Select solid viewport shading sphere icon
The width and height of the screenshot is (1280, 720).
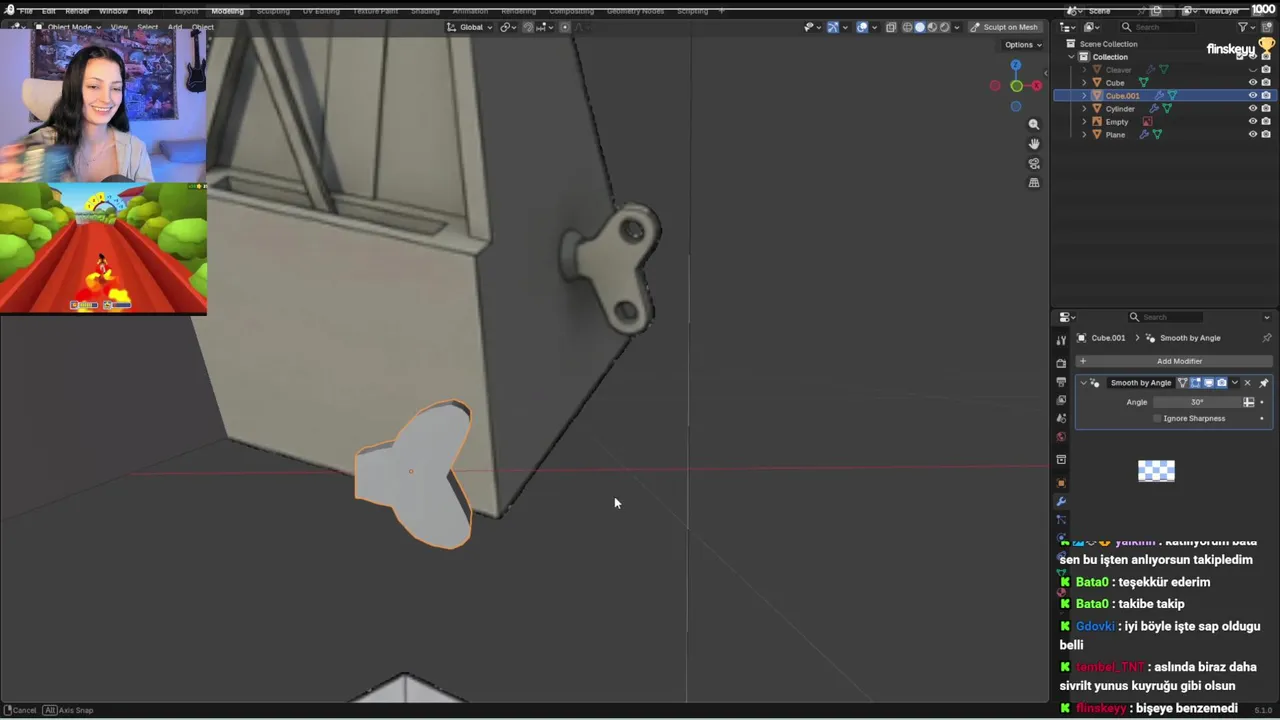[x=920, y=27]
